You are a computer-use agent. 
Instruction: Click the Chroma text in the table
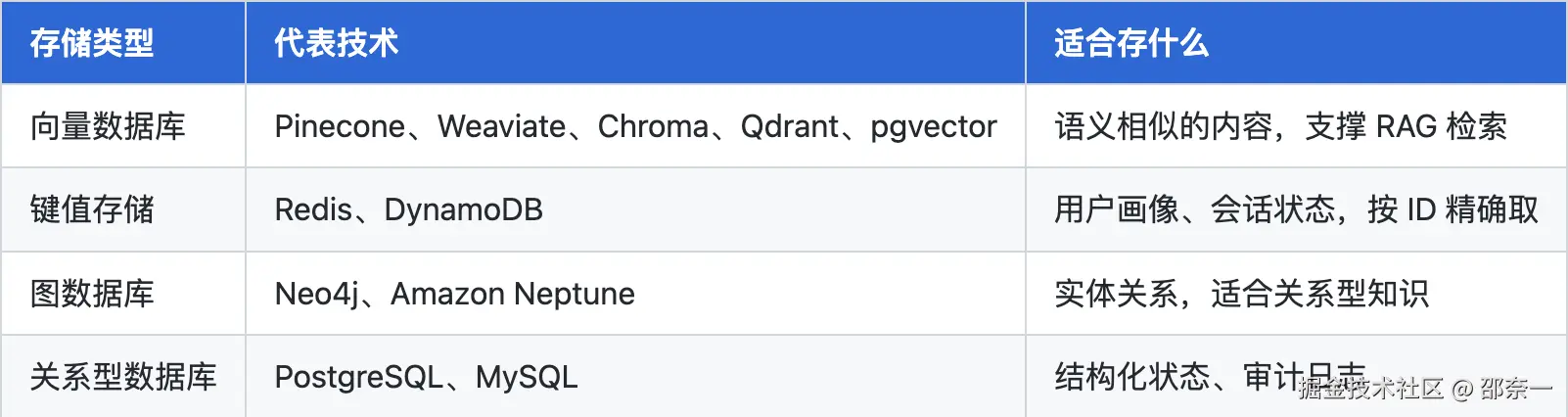[x=653, y=126]
